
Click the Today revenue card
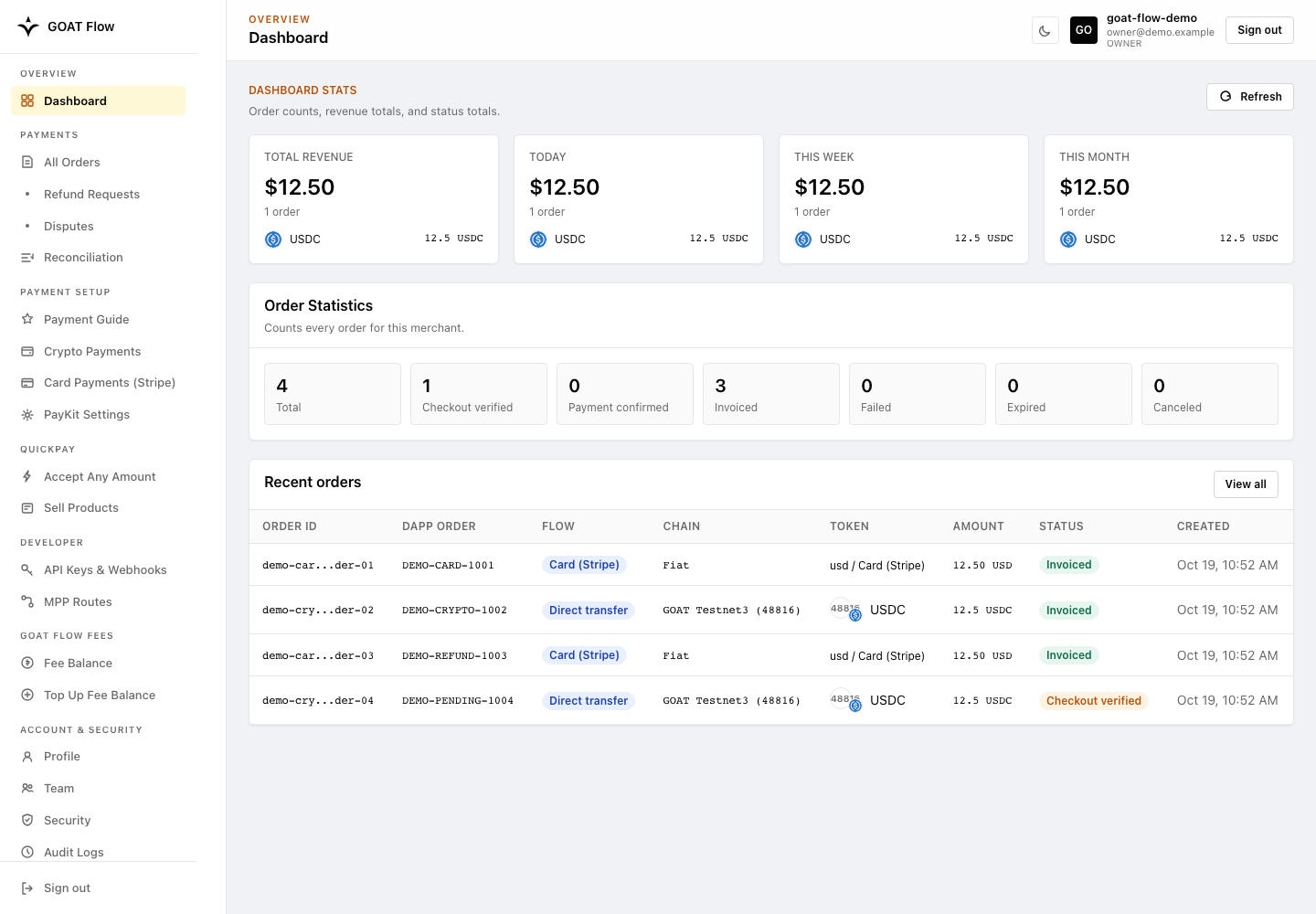click(x=639, y=199)
